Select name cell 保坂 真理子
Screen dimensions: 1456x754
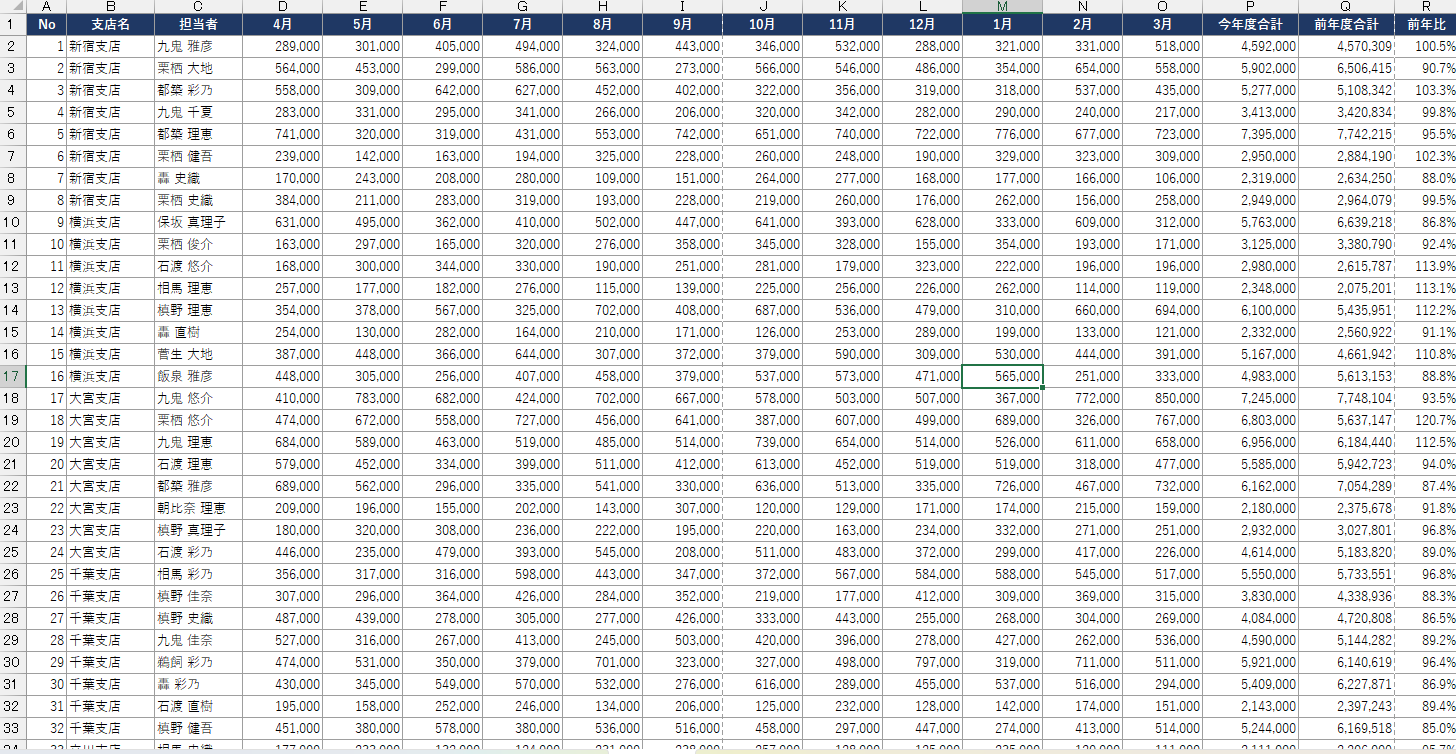(x=198, y=222)
